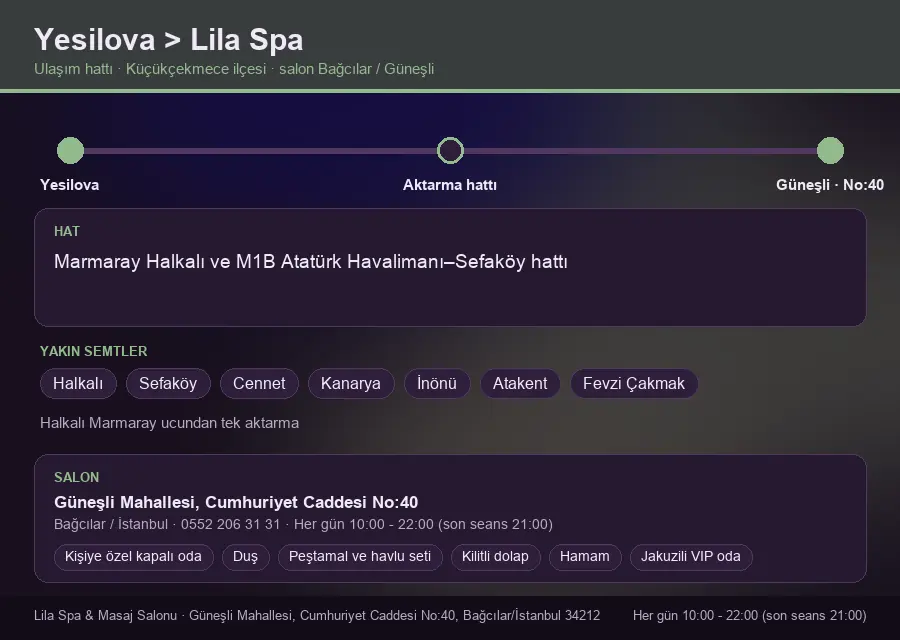Image resolution: width=900 pixels, height=640 pixels.
Task: Click the Ulaşım hattı subtitle line
Action: click(x=234, y=69)
